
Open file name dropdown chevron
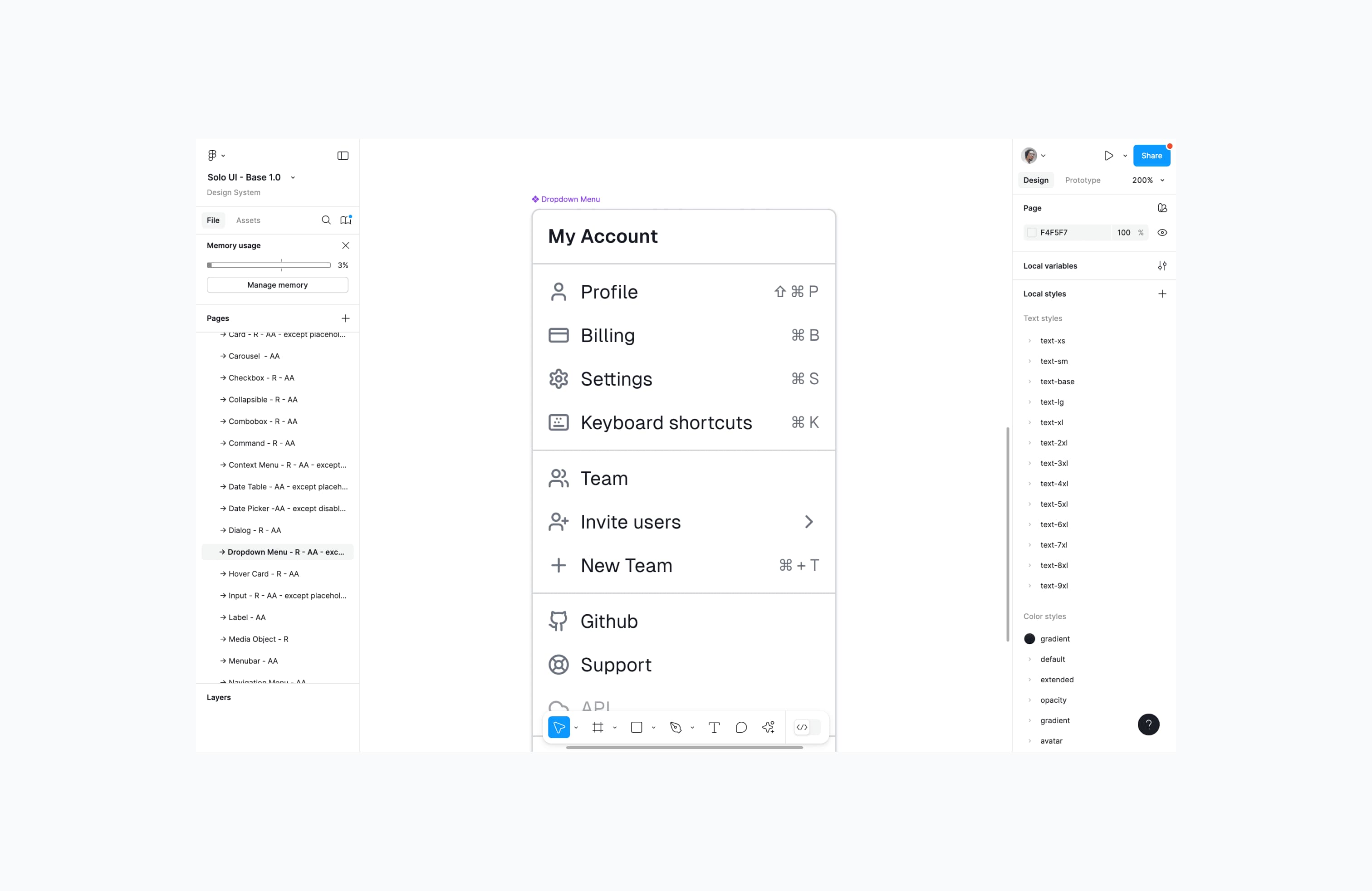tap(293, 177)
